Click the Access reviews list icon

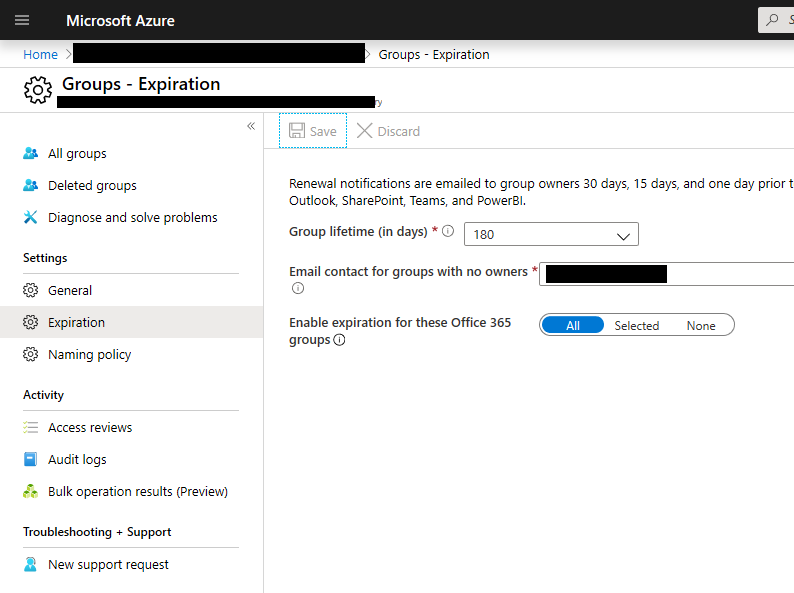point(31,428)
